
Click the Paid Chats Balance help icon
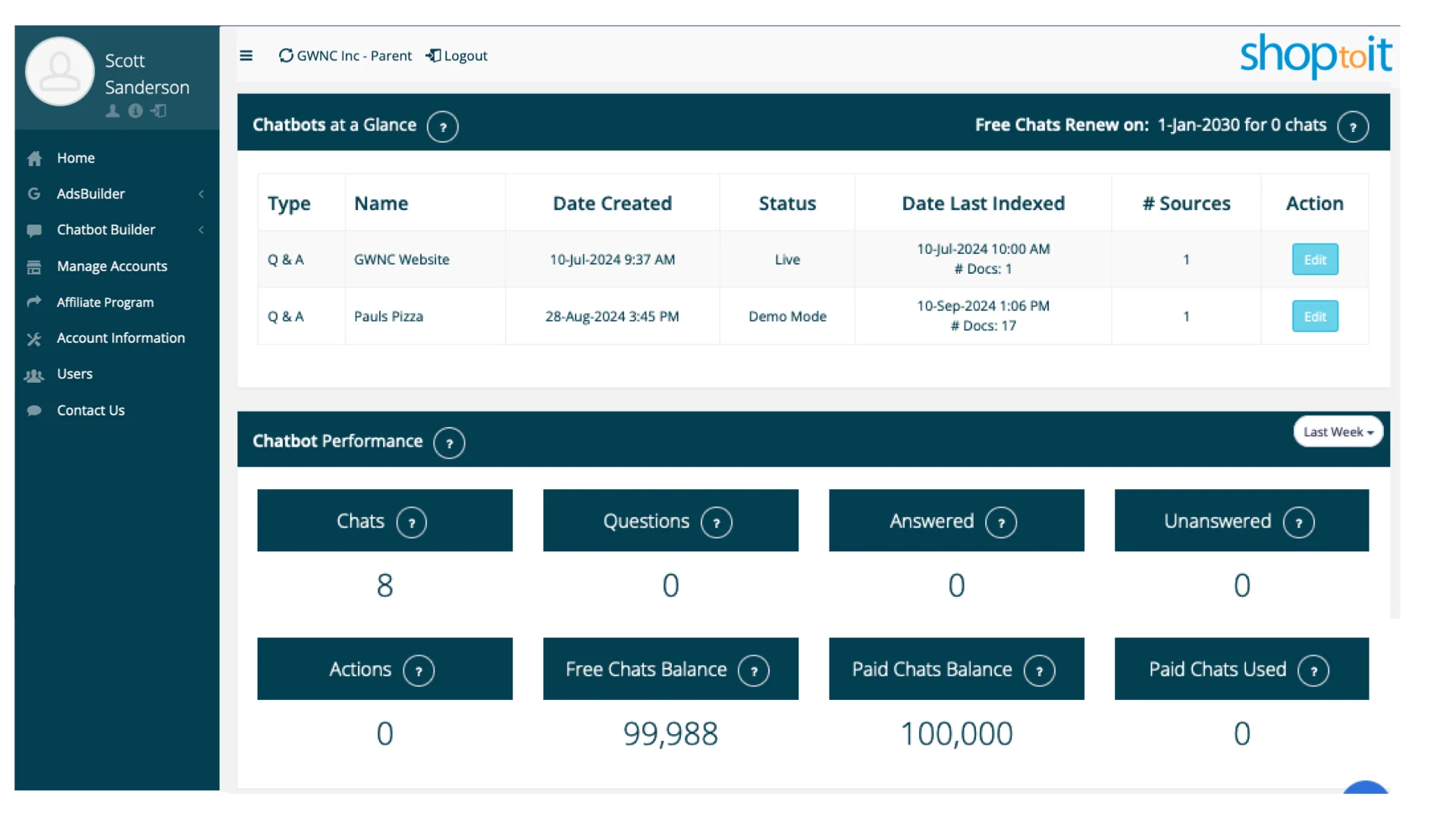tap(1039, 670)
